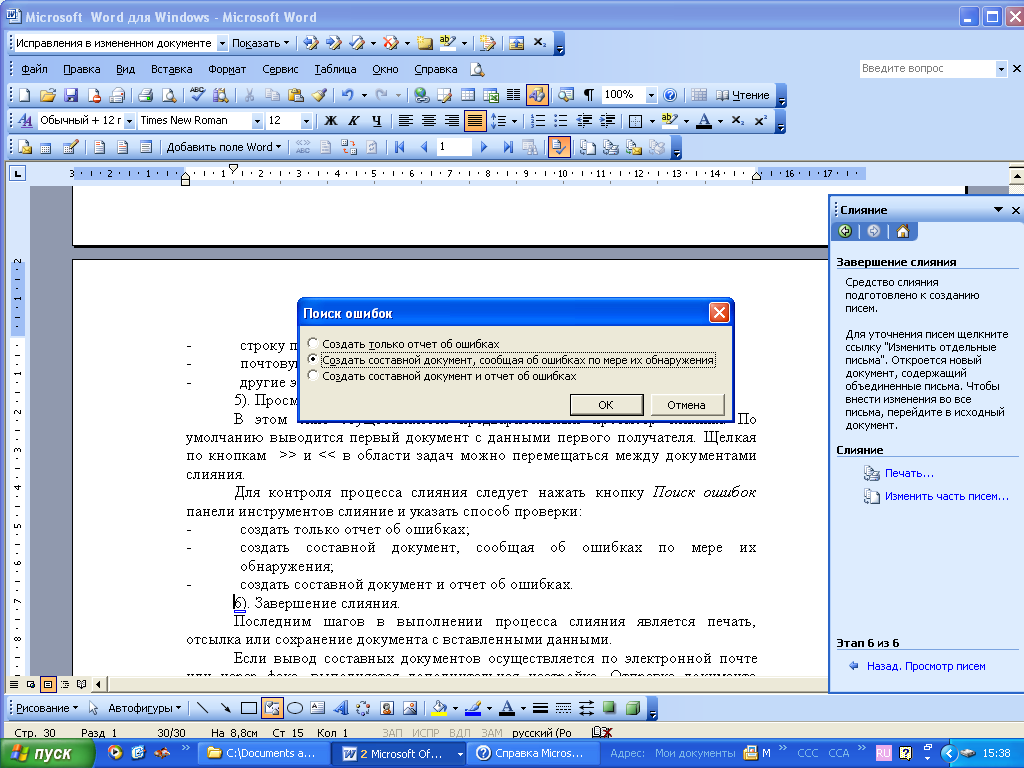Viewport: 1024px width, 768px height.
Task: Insert a table with the table icon
Action: coord(468,95)
